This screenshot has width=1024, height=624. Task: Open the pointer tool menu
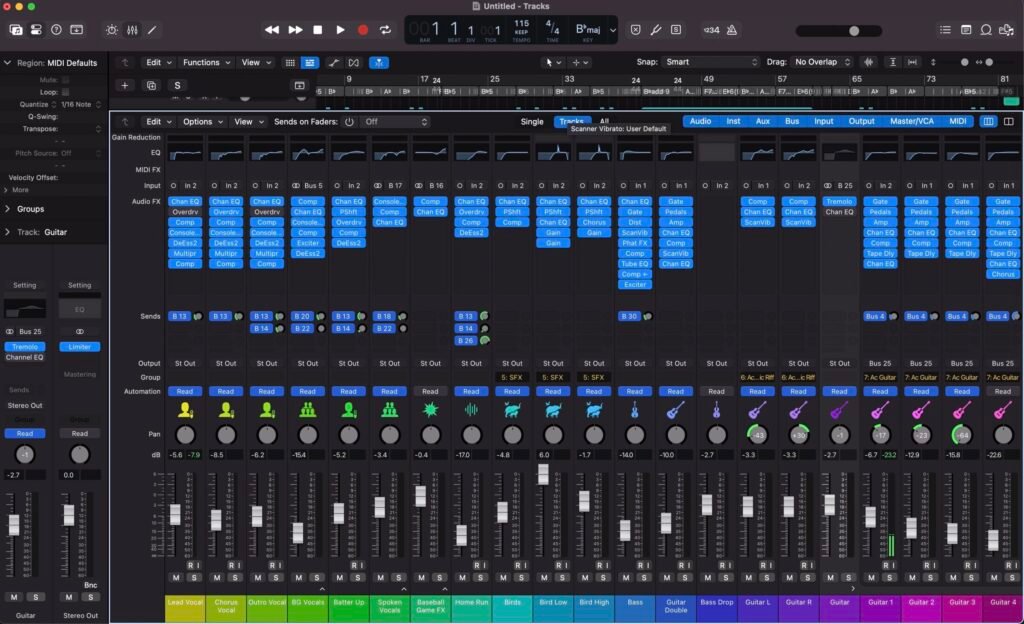[552, 63]
